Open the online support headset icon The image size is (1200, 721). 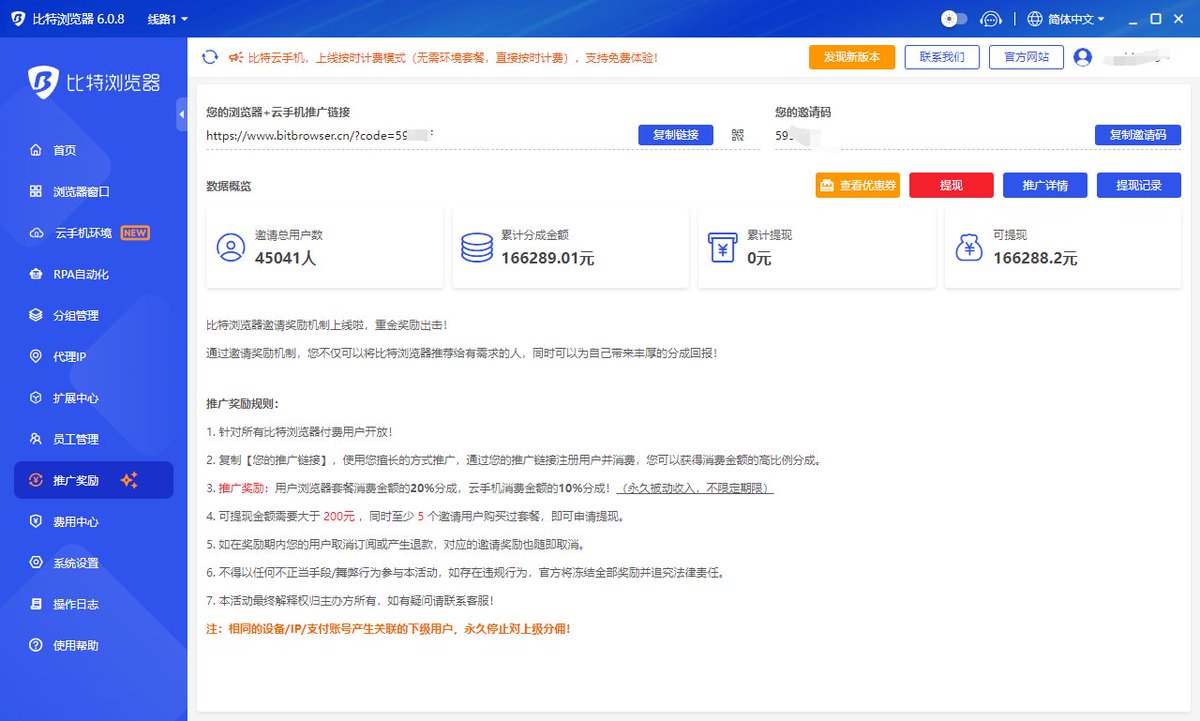tap(991, 18)
